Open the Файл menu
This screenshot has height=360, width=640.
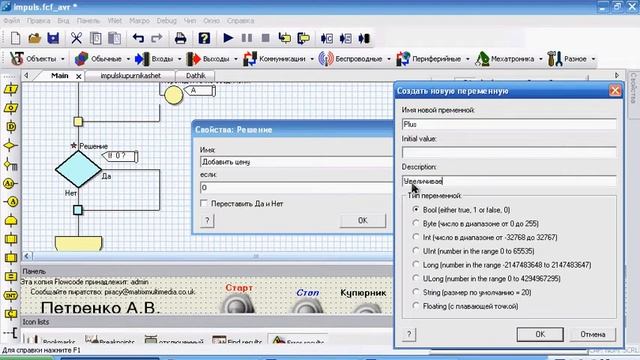(11, 20)
